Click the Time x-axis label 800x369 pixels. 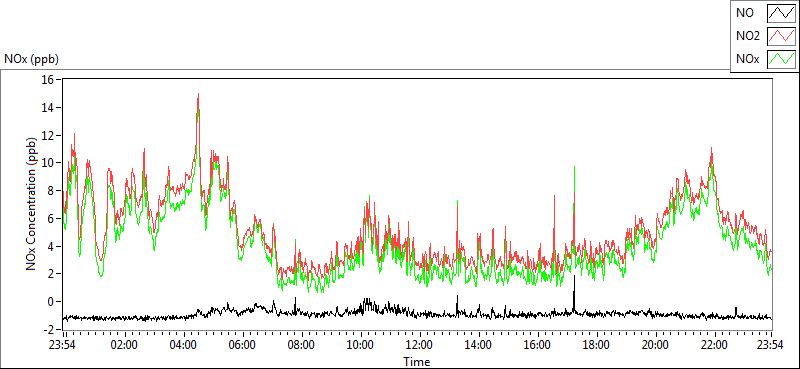(416, 362)
